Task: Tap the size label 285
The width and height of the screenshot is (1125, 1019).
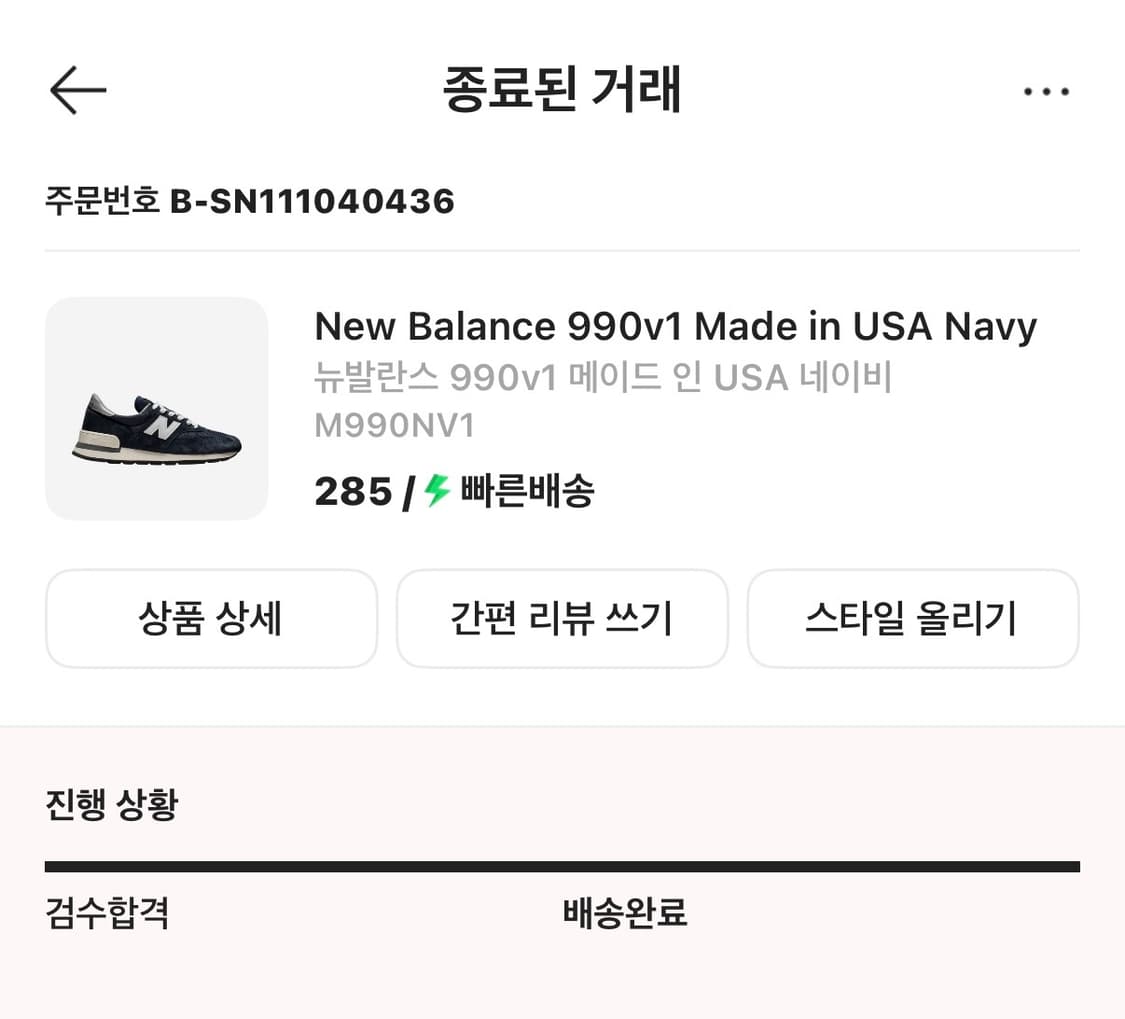Action: pos(352,491)
